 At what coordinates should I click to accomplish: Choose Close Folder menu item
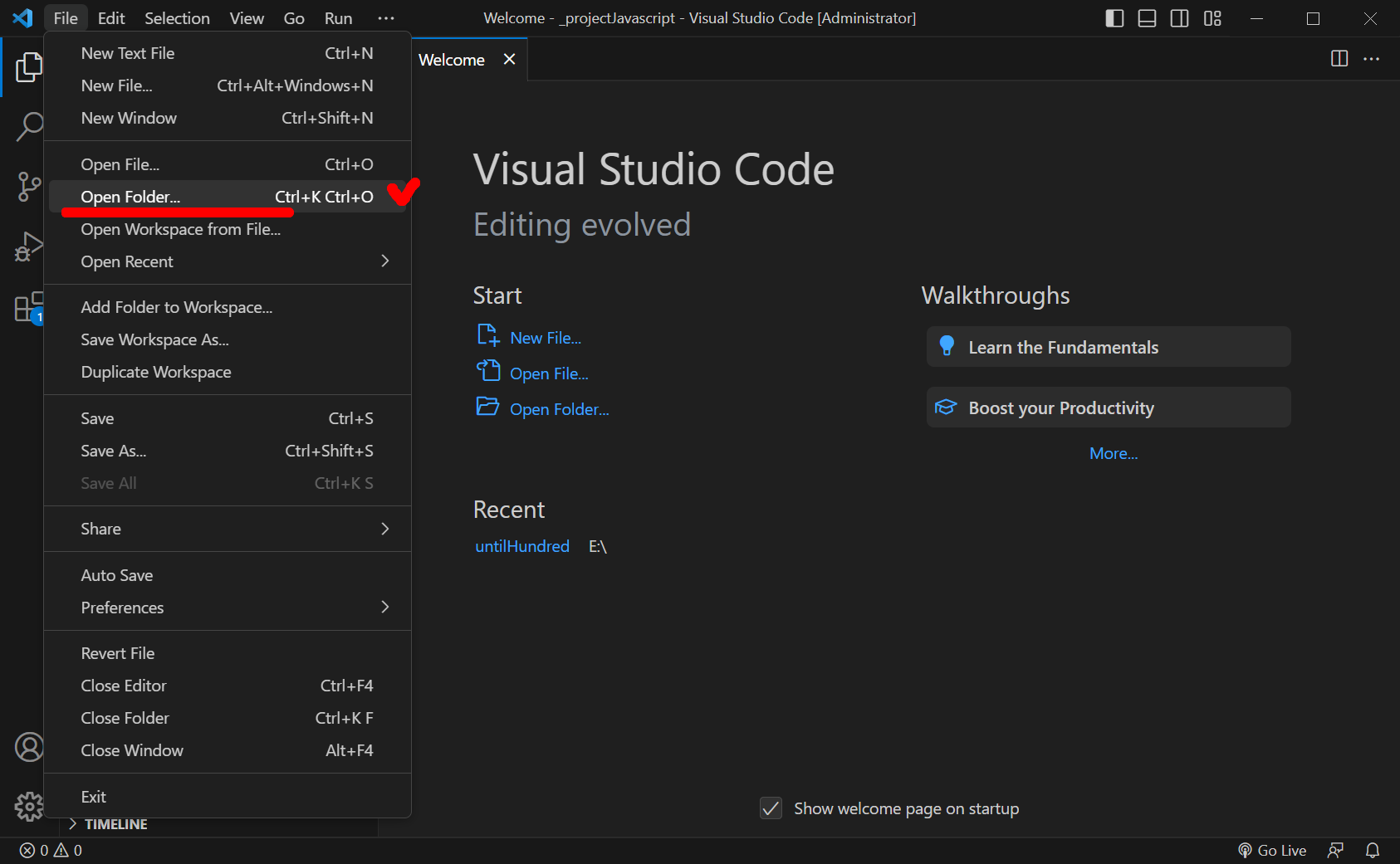[228, 718]
